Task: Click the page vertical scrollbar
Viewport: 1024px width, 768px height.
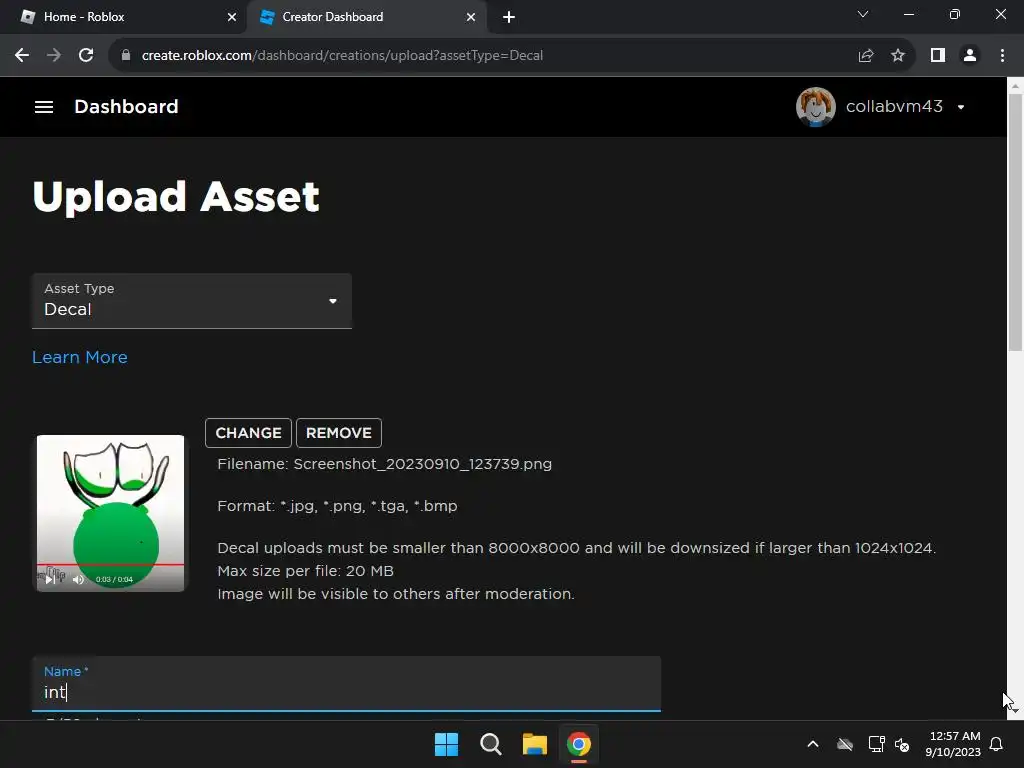Action: pyautogui.click(x=1015, y=223)
